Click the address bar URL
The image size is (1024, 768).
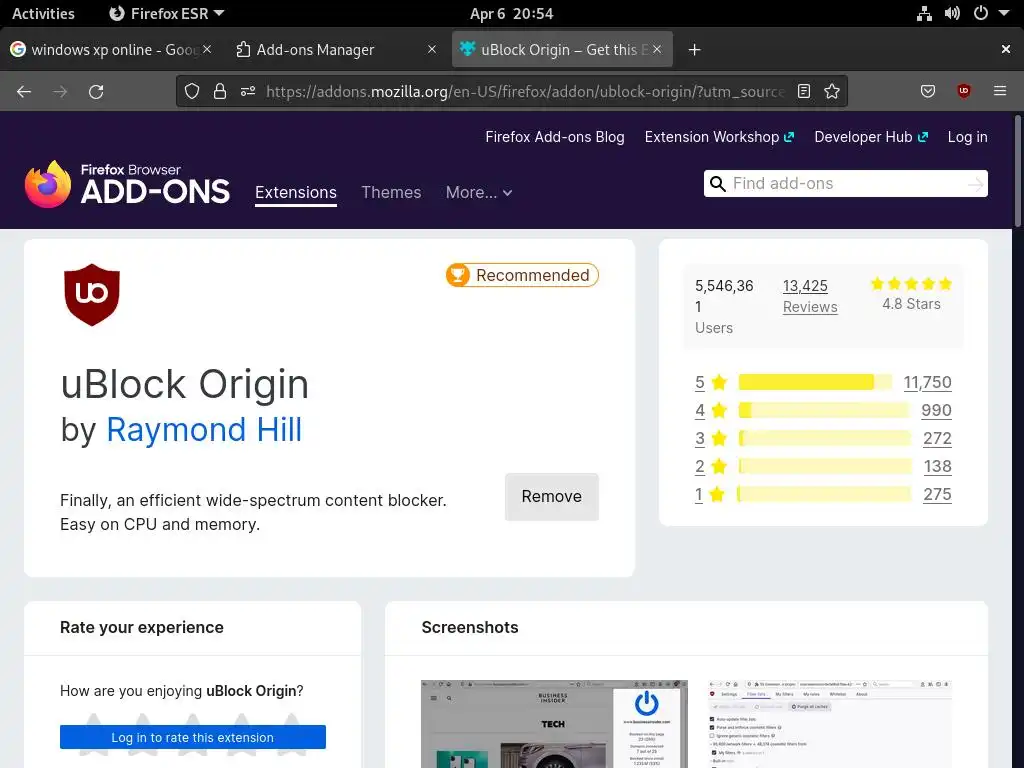(524, 91)
